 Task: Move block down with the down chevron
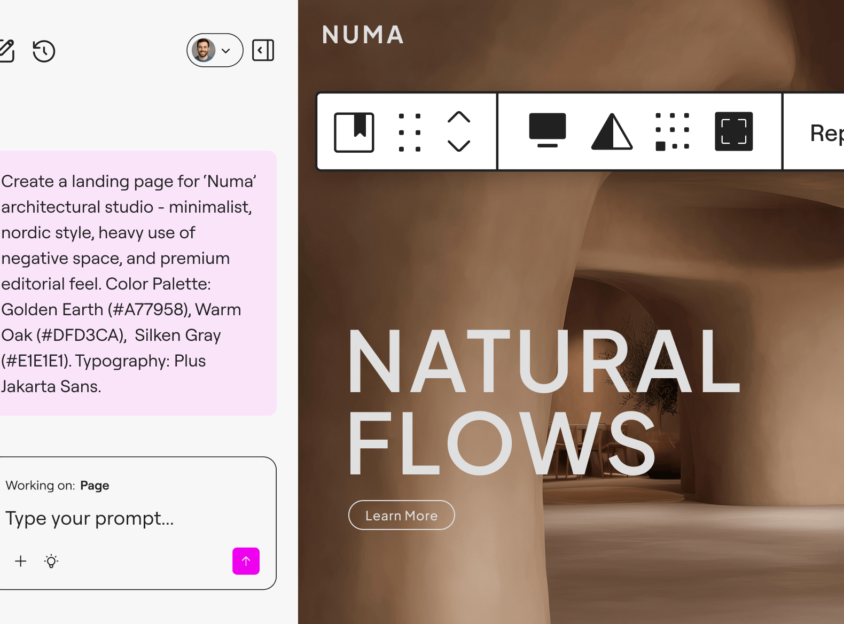tap(458, 146)
